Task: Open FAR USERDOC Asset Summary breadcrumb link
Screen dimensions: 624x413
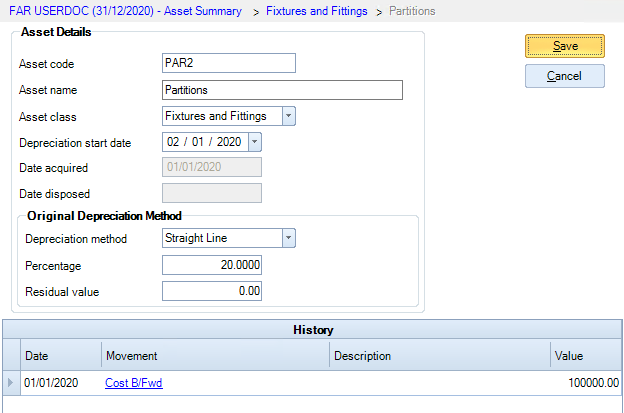Action: (125, 11)
